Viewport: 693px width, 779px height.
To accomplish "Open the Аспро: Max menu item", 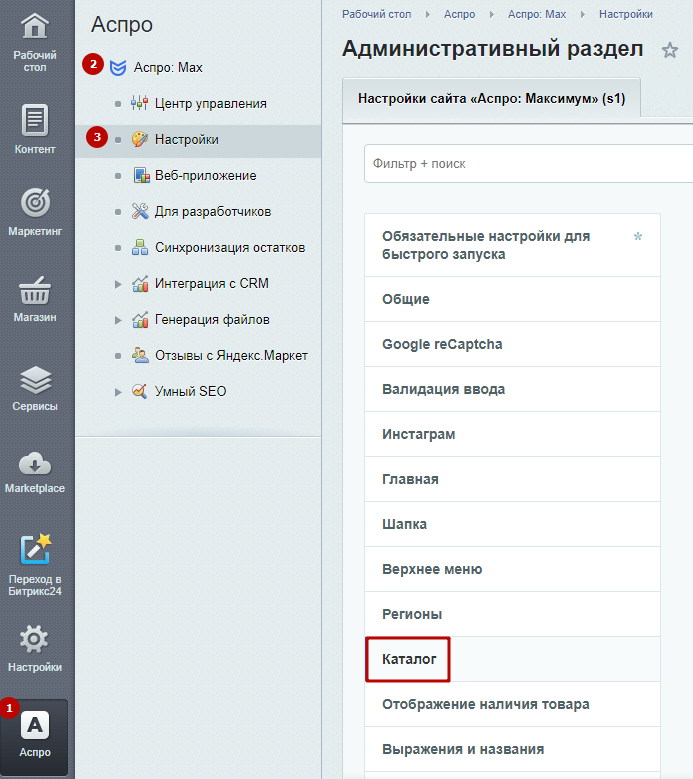I will click(x=168, y=68).
